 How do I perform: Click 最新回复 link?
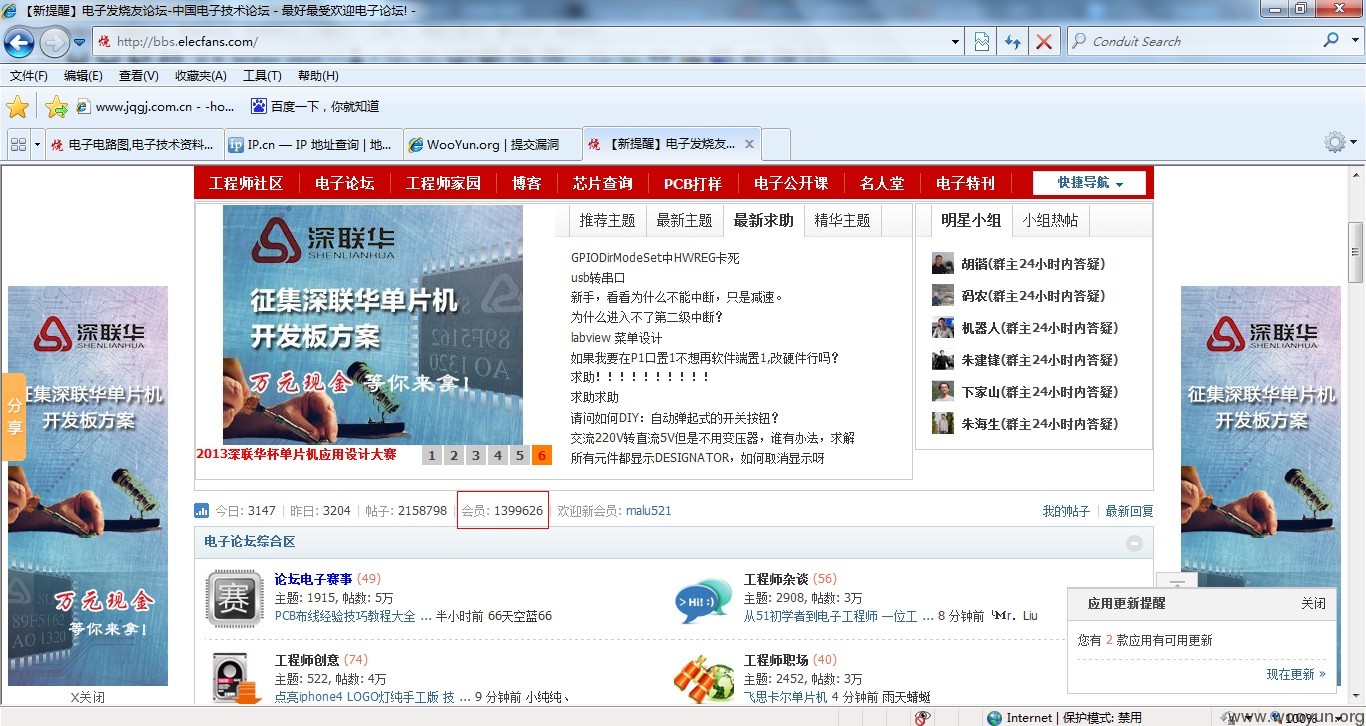coord(1129,511)
